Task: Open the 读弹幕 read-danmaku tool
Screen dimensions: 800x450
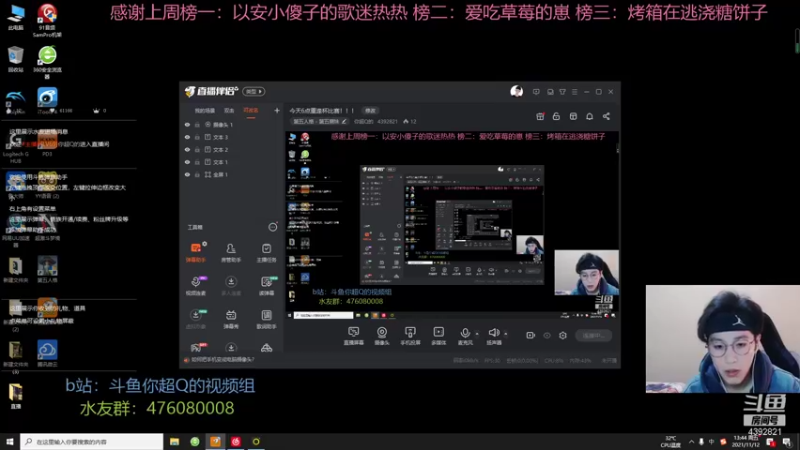Action: [266, 286]
